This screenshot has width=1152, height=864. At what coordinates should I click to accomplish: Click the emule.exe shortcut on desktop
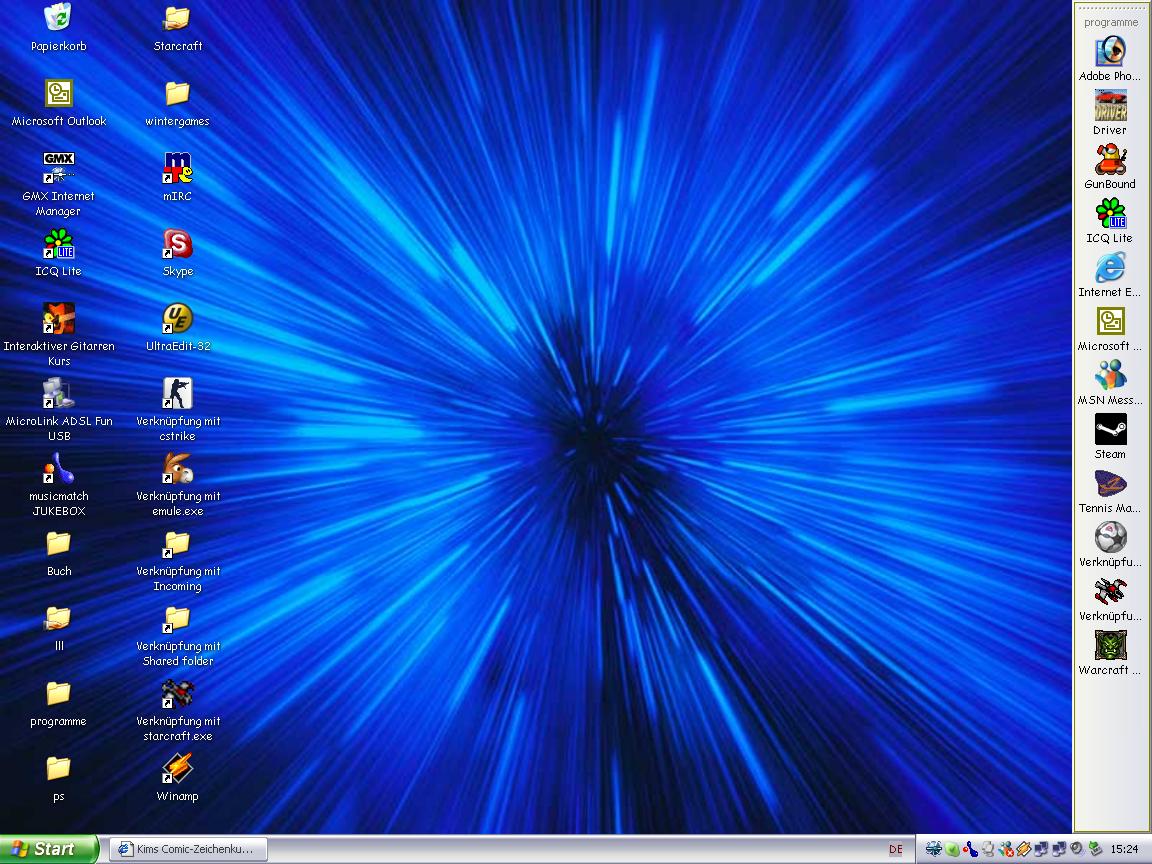pos(177,469)
